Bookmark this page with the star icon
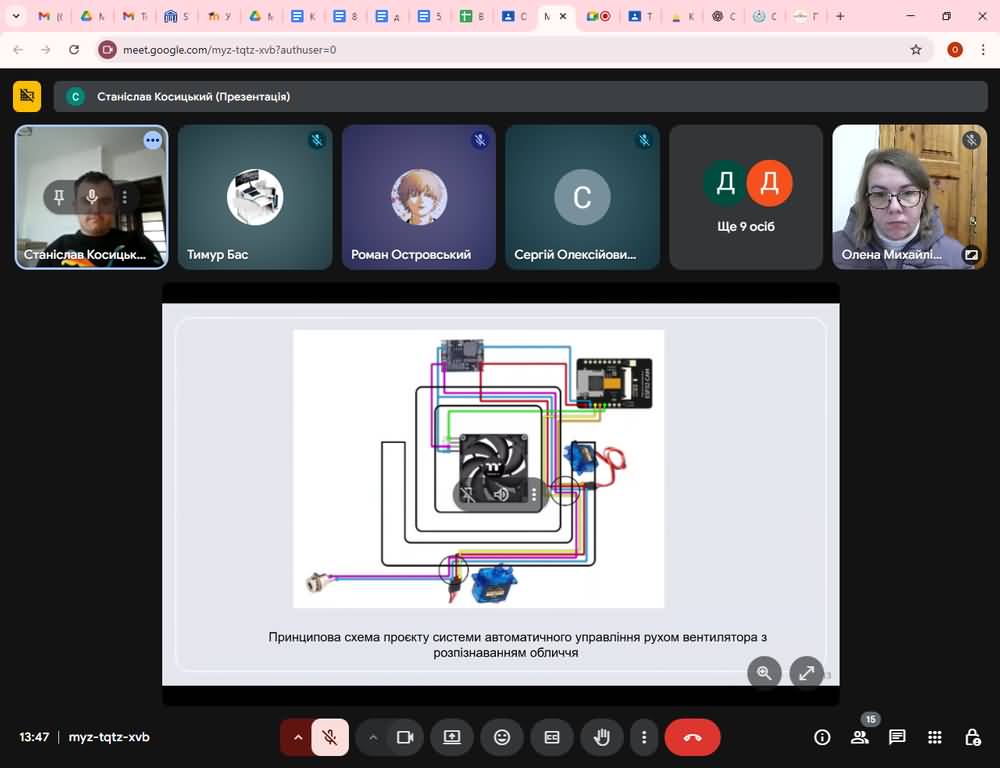Image resolution: width=1000 pixels, height=768 pixels. point(916,49)
